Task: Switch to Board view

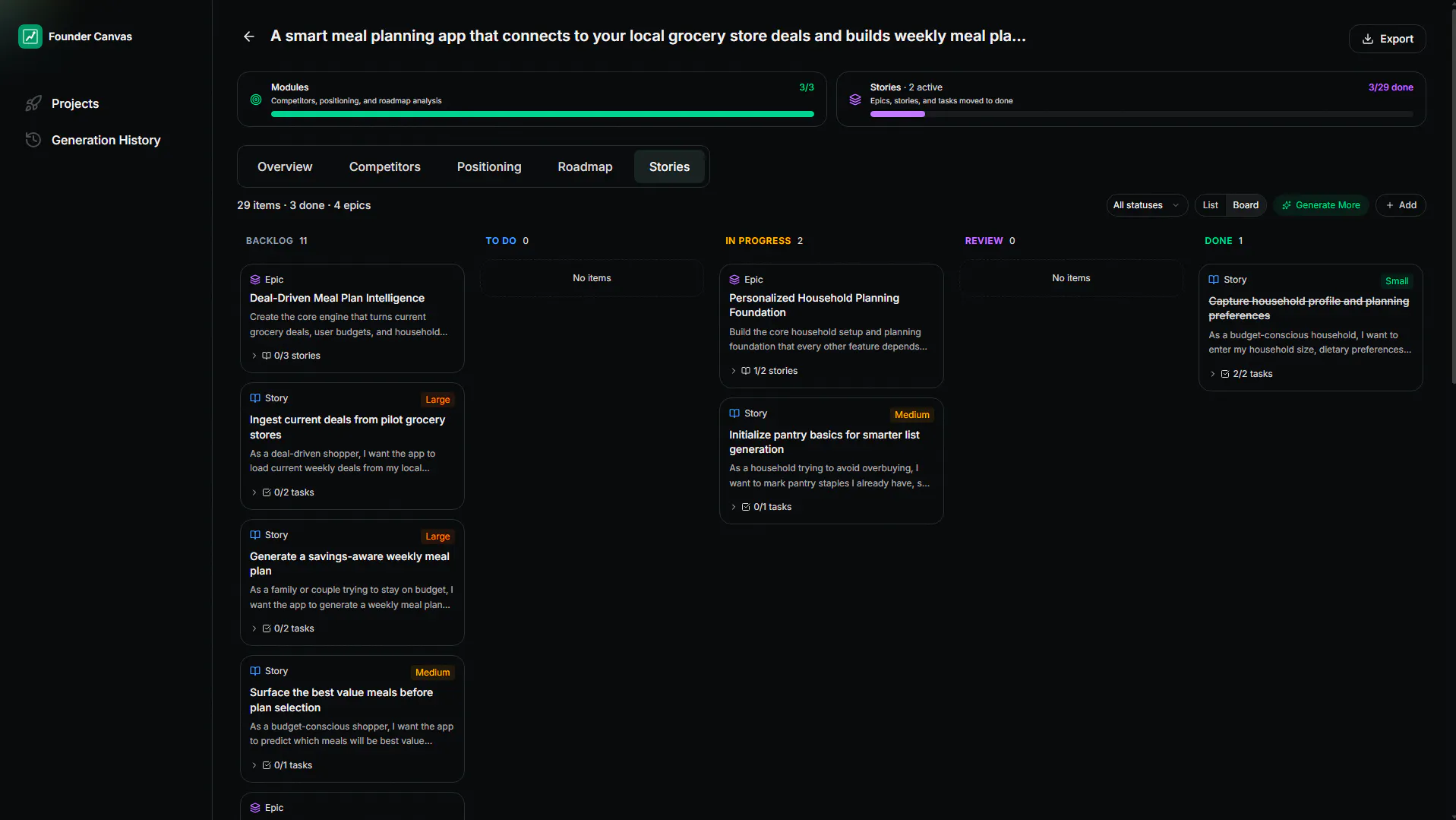Action: point(1246,205)
